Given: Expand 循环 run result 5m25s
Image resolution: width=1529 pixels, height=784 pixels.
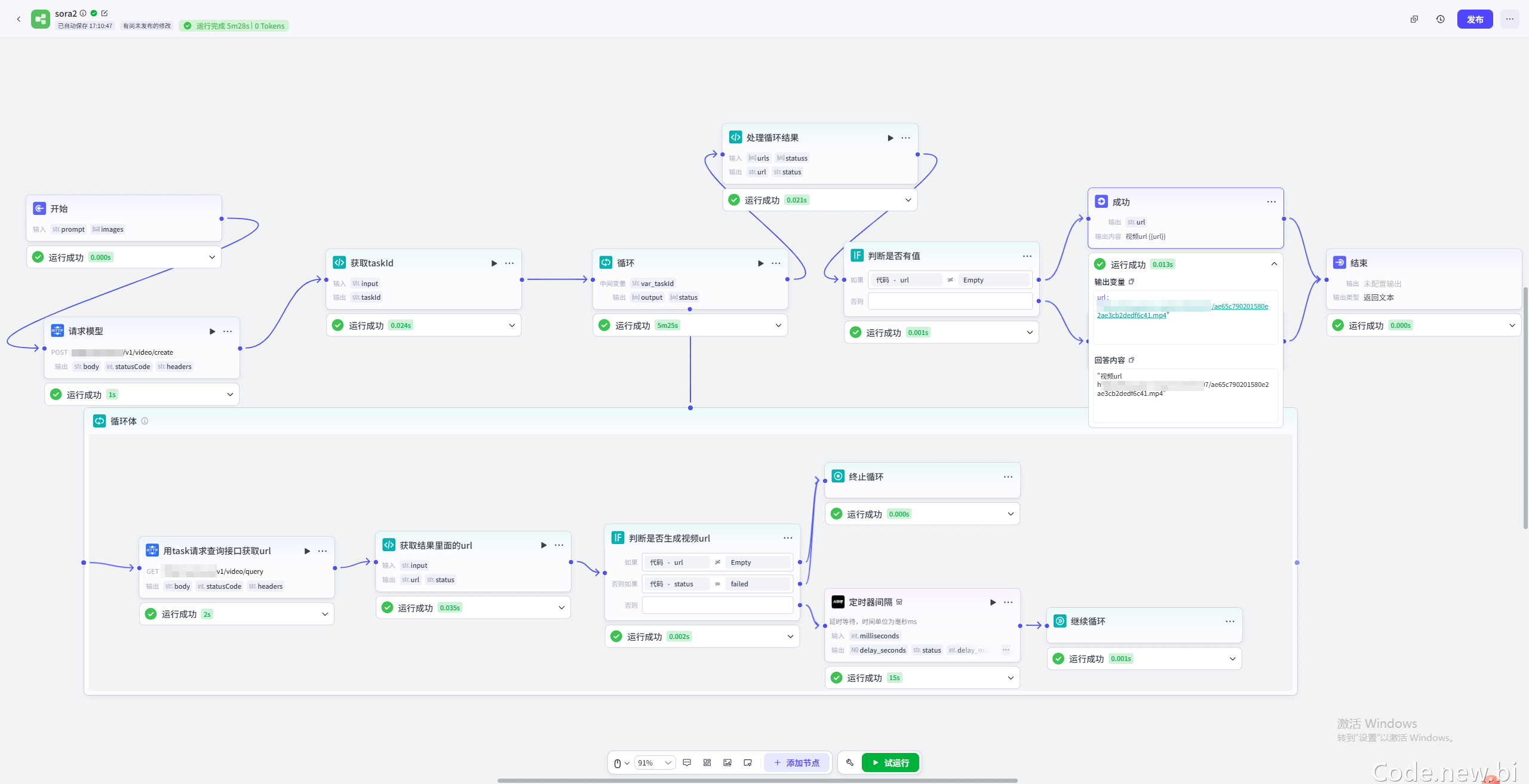Looking at the screenshot, I should click(778, 325).
